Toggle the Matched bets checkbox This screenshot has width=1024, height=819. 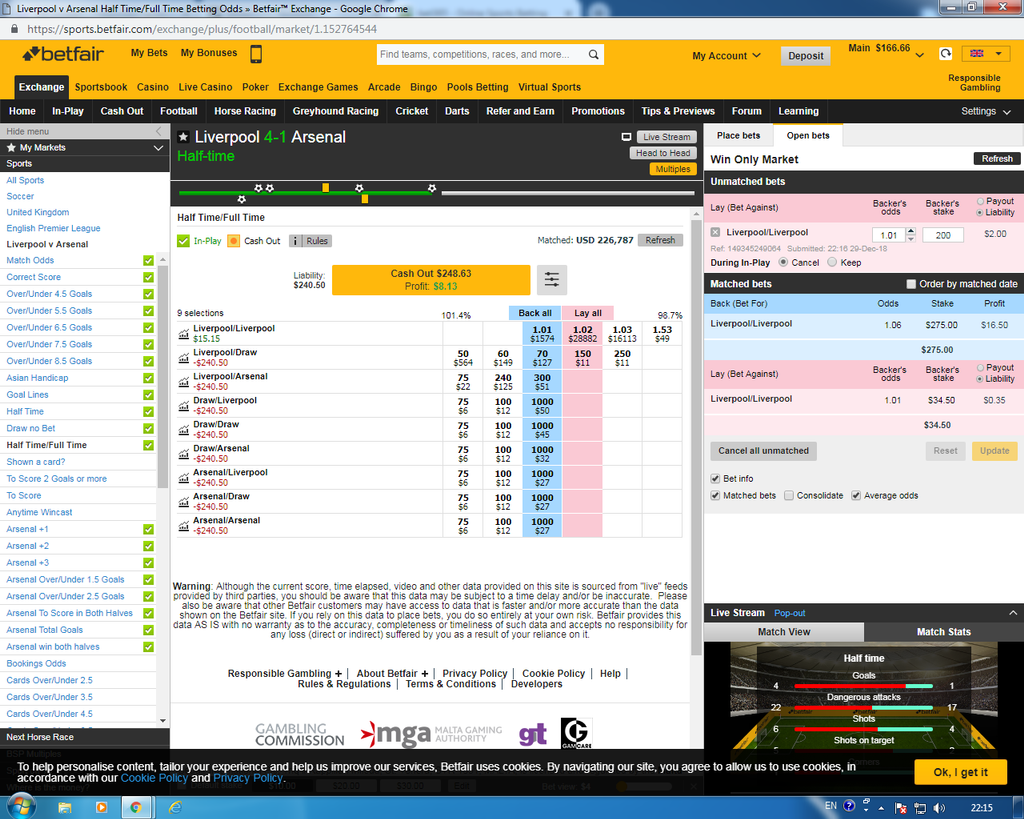pos(715,496)
